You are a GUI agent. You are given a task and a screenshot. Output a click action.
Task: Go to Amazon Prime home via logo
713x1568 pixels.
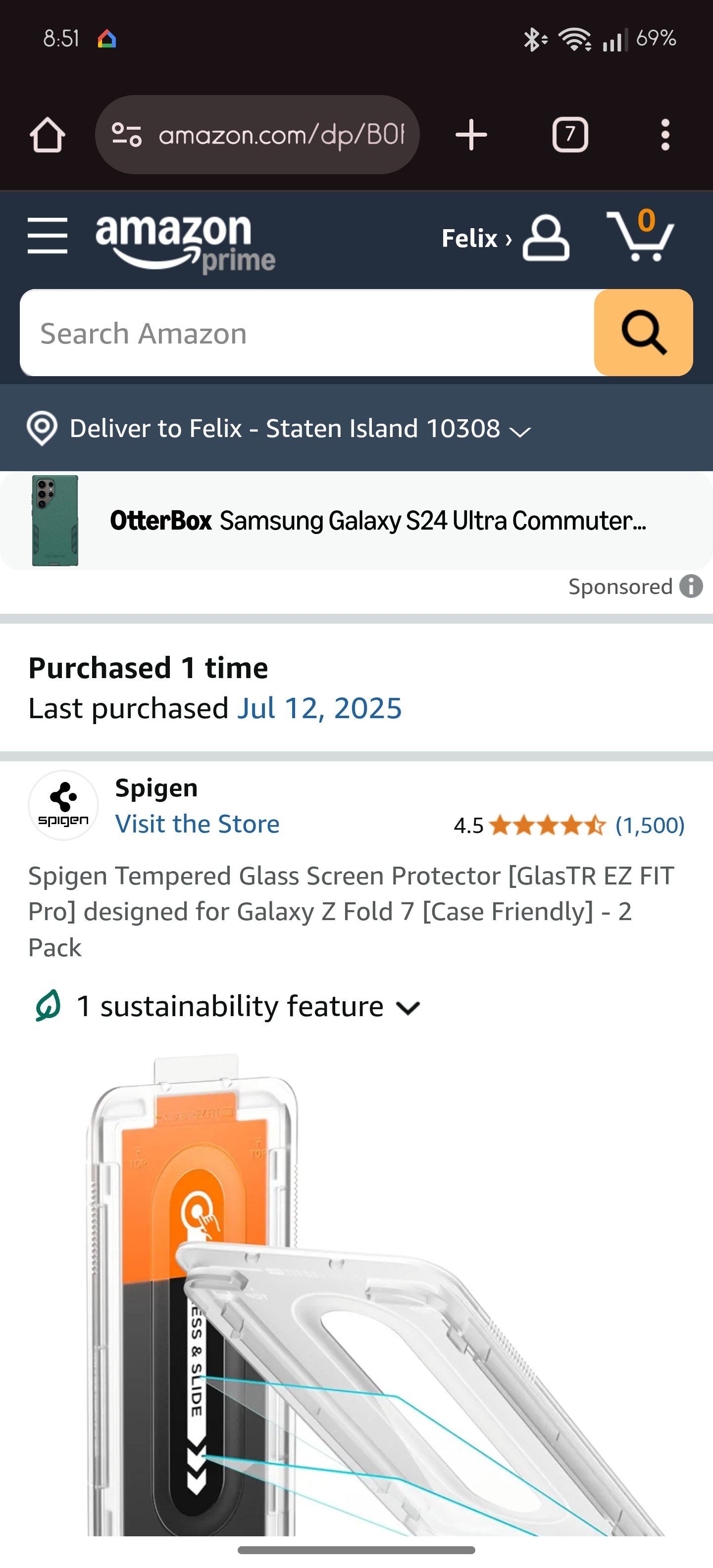[x=185, y=242]
